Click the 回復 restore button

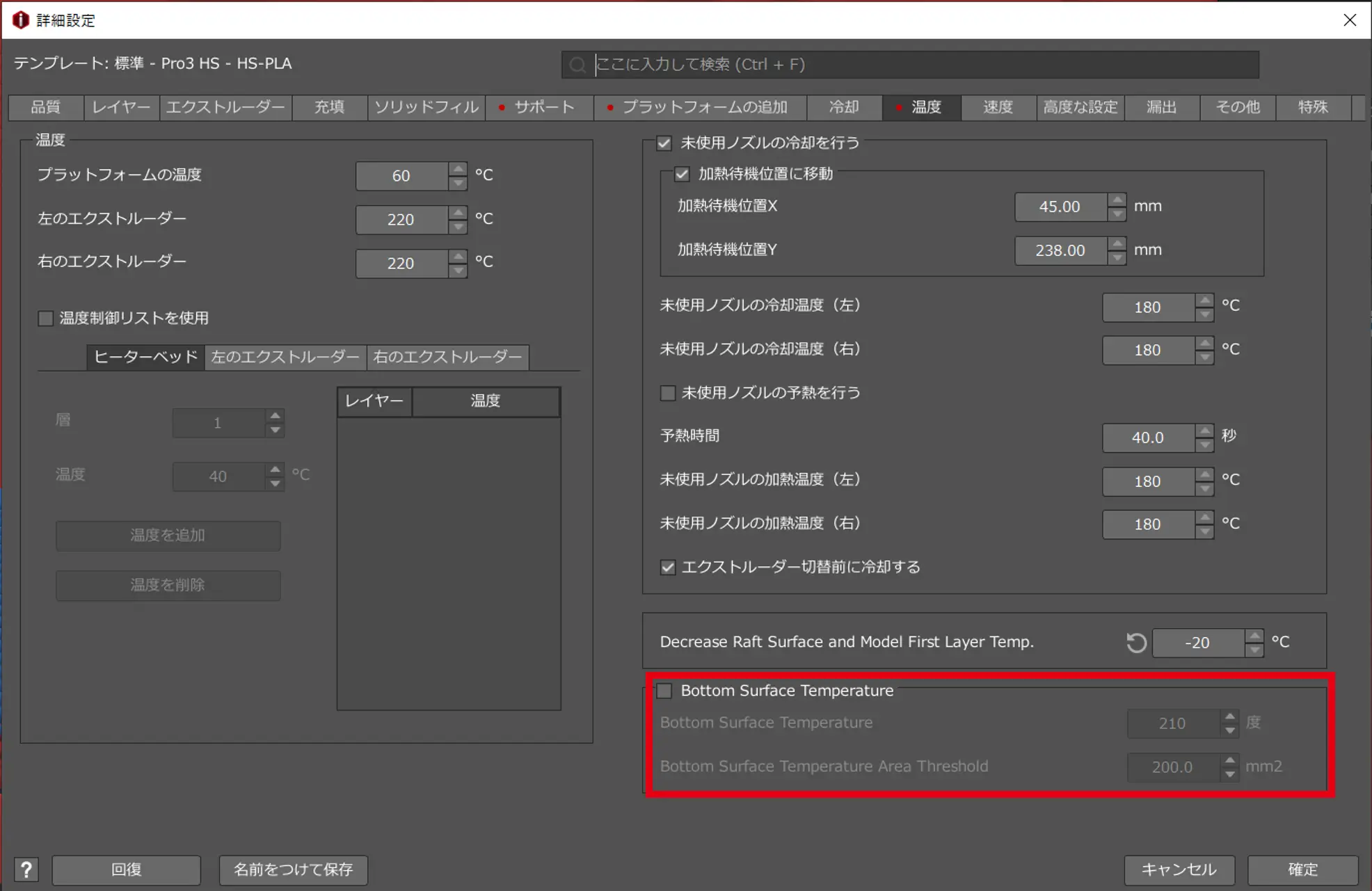click(126, 869)
